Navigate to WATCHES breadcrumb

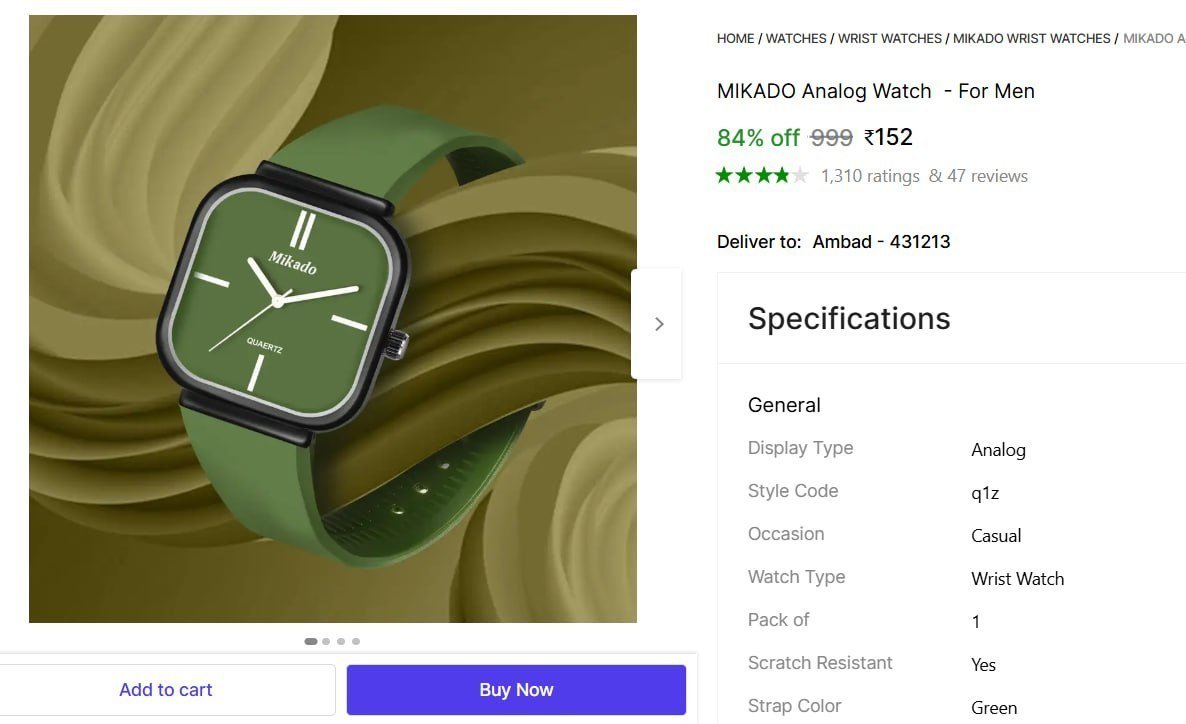point(795,38)
